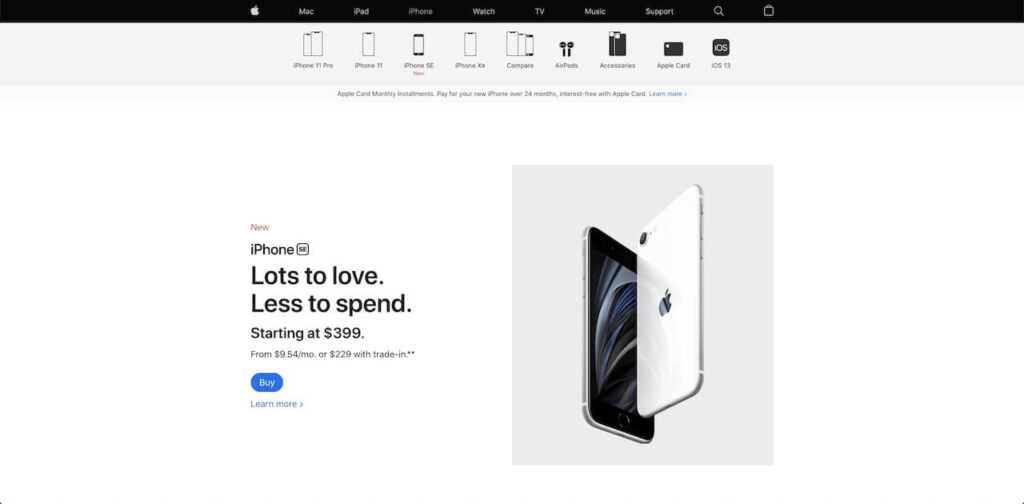This screenshot has height=504, width=1024.
Task: Follow the Apple Card banner Learn more link
Action: click(667, 94)
